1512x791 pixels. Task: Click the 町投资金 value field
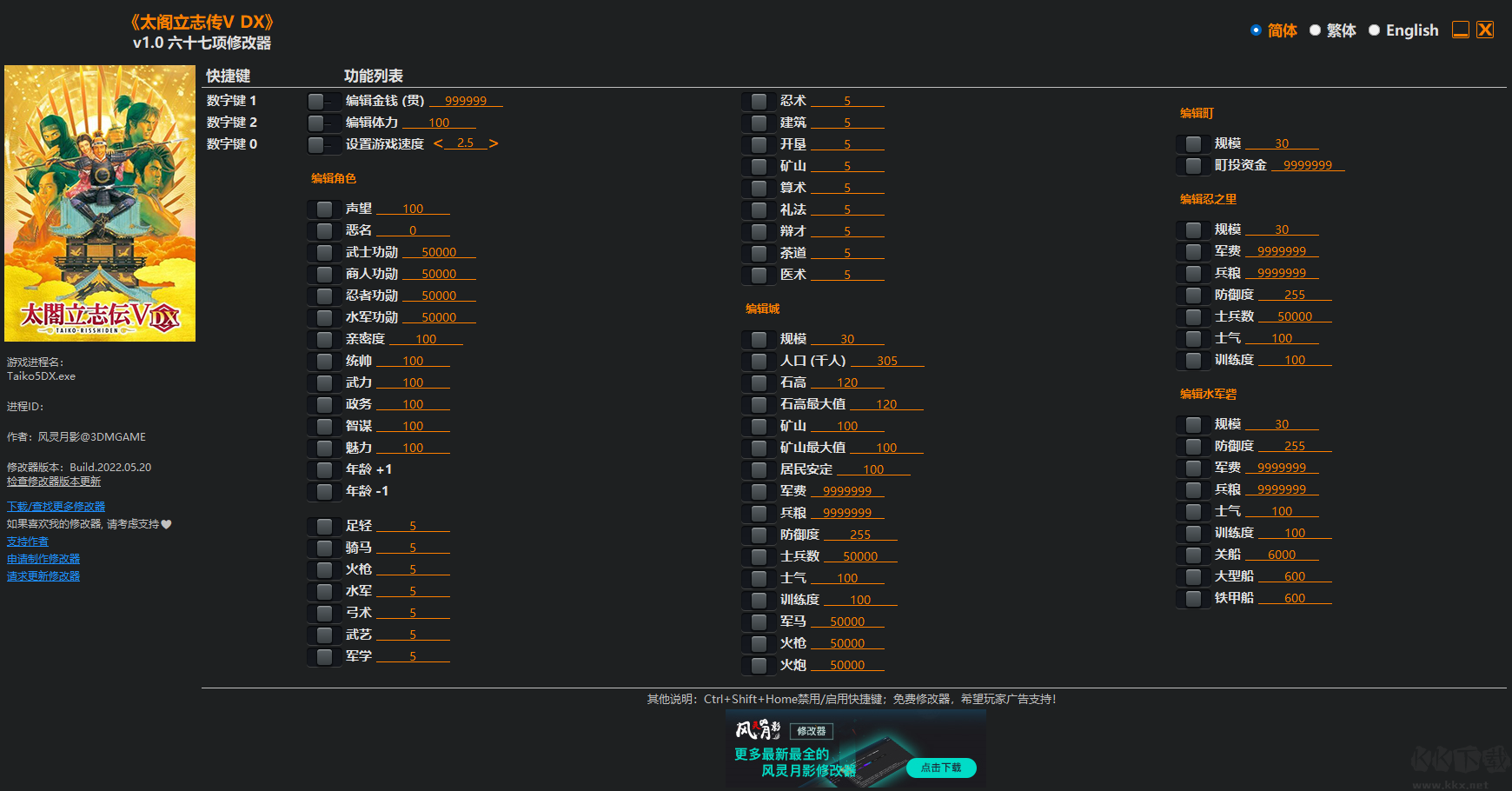click(1307, 166)
